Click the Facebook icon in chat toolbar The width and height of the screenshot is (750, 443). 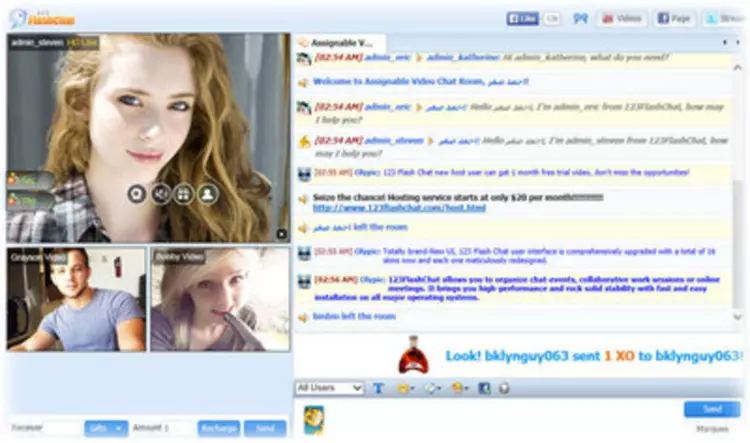484,388
